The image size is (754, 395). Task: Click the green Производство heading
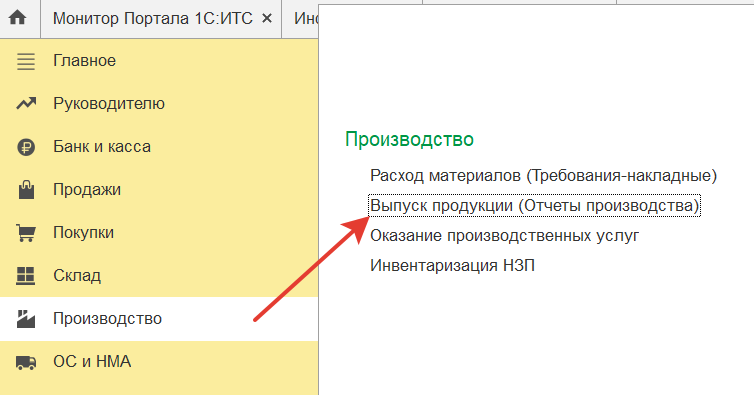(409, 140)
